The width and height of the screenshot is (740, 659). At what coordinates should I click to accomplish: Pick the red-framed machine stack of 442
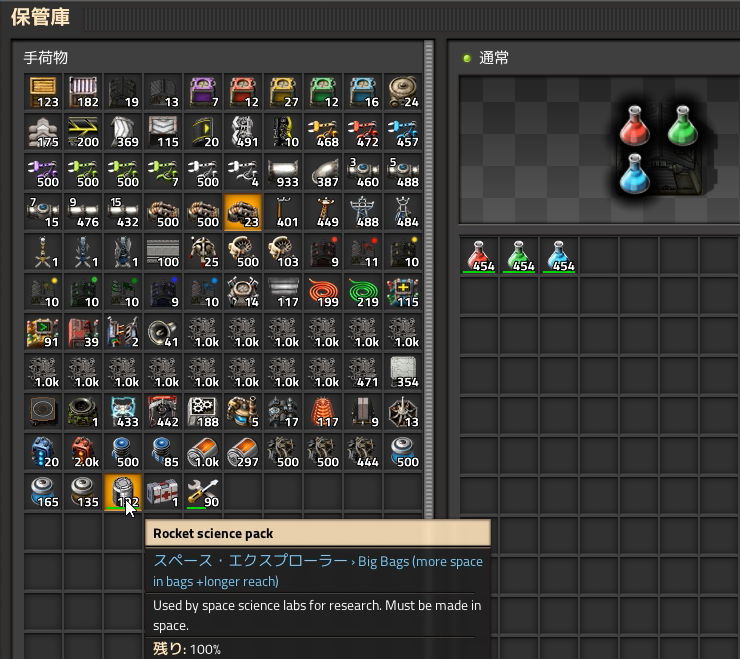click(x=163, y=412)
